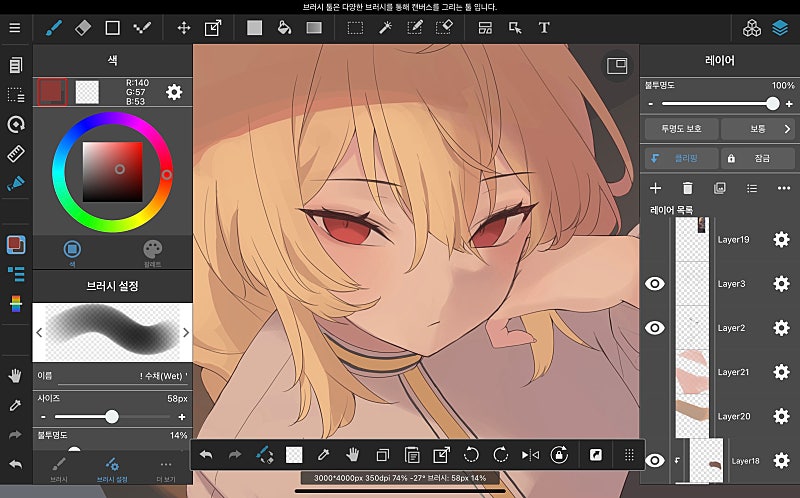Viewport: 800px width, 498px height.
Task: Select the Bucket fill tool
Action: (283, 28)
